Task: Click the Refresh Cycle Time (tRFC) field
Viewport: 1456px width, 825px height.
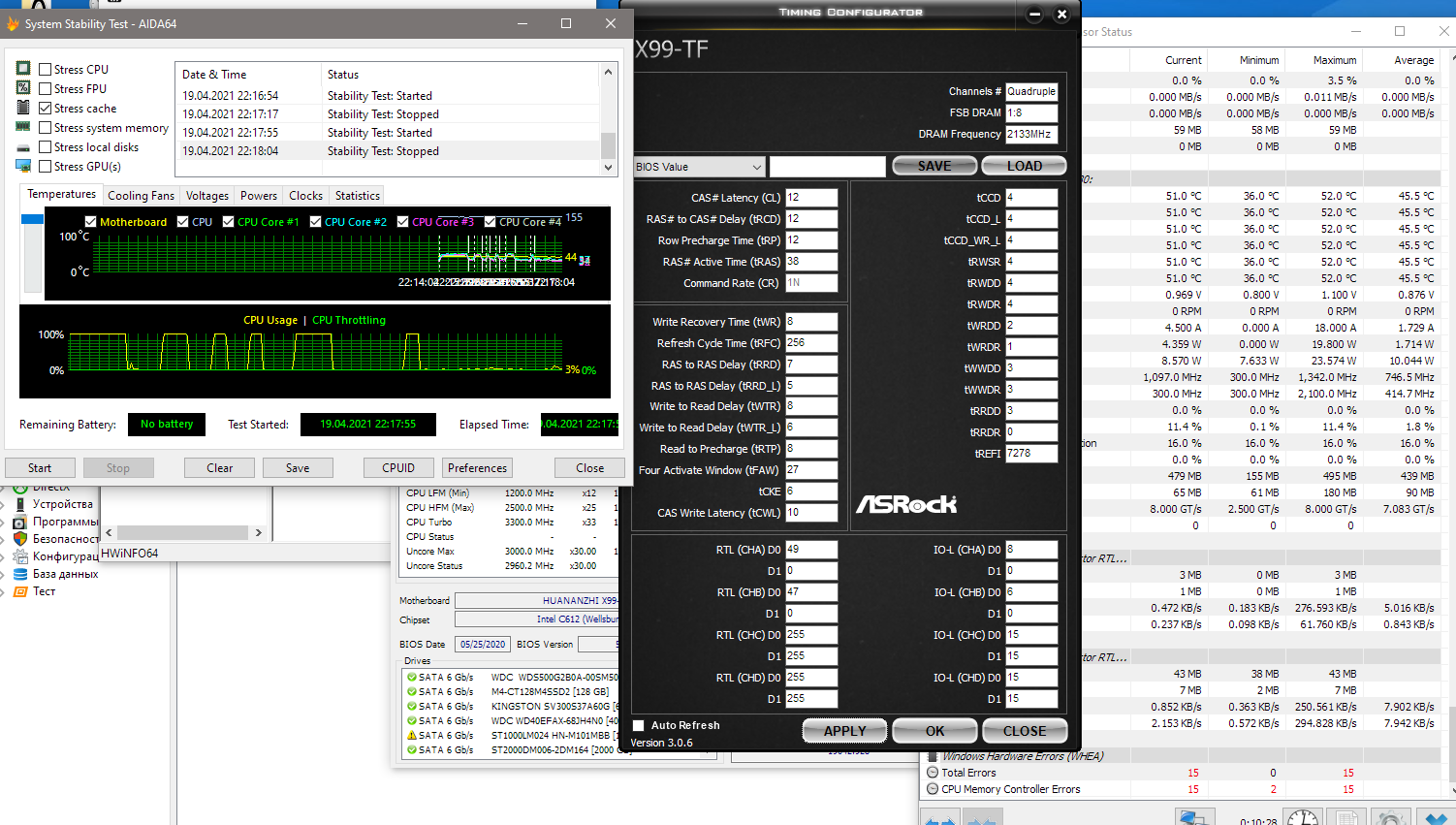Action: tap(811, 343)
